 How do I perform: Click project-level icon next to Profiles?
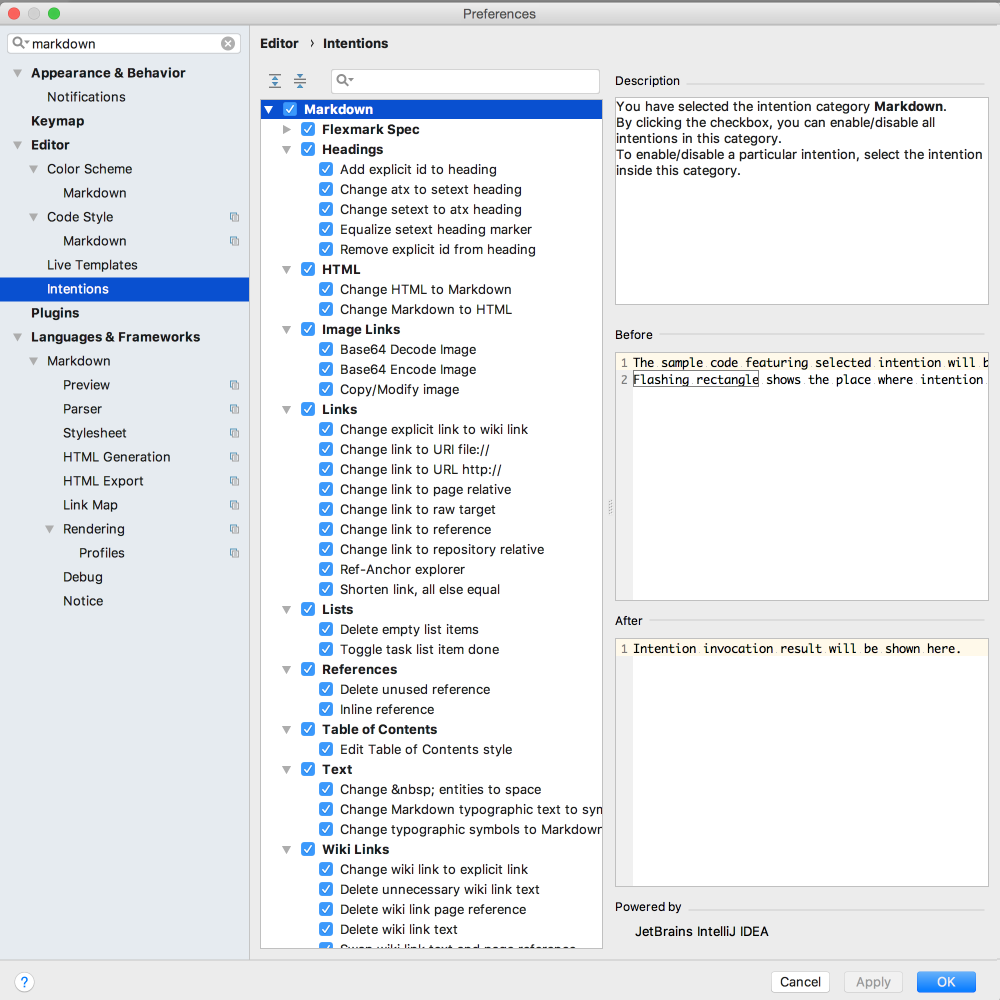coord(235,553)
